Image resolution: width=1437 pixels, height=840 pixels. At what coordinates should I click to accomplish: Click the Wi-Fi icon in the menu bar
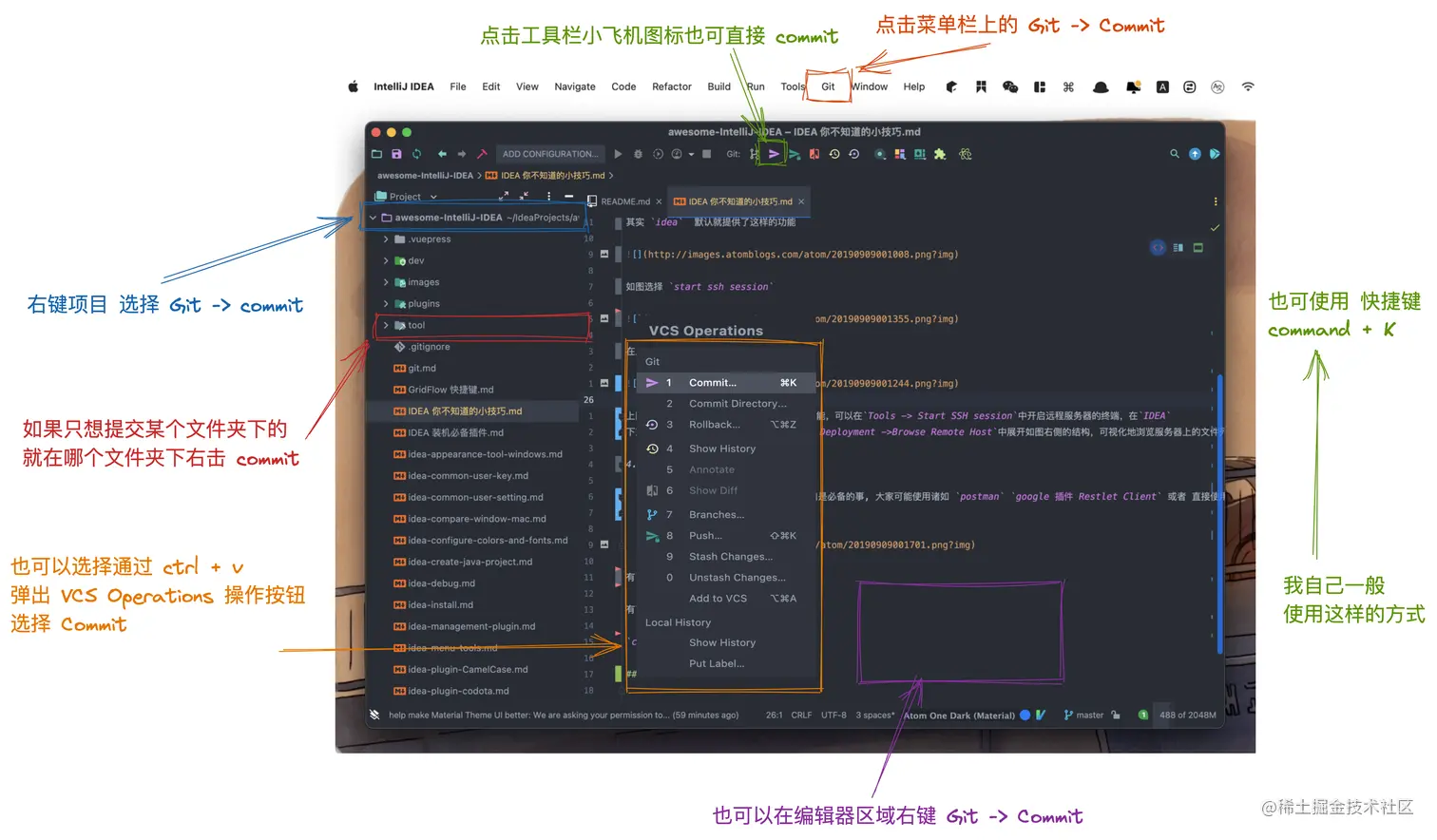coord(1248,86)
